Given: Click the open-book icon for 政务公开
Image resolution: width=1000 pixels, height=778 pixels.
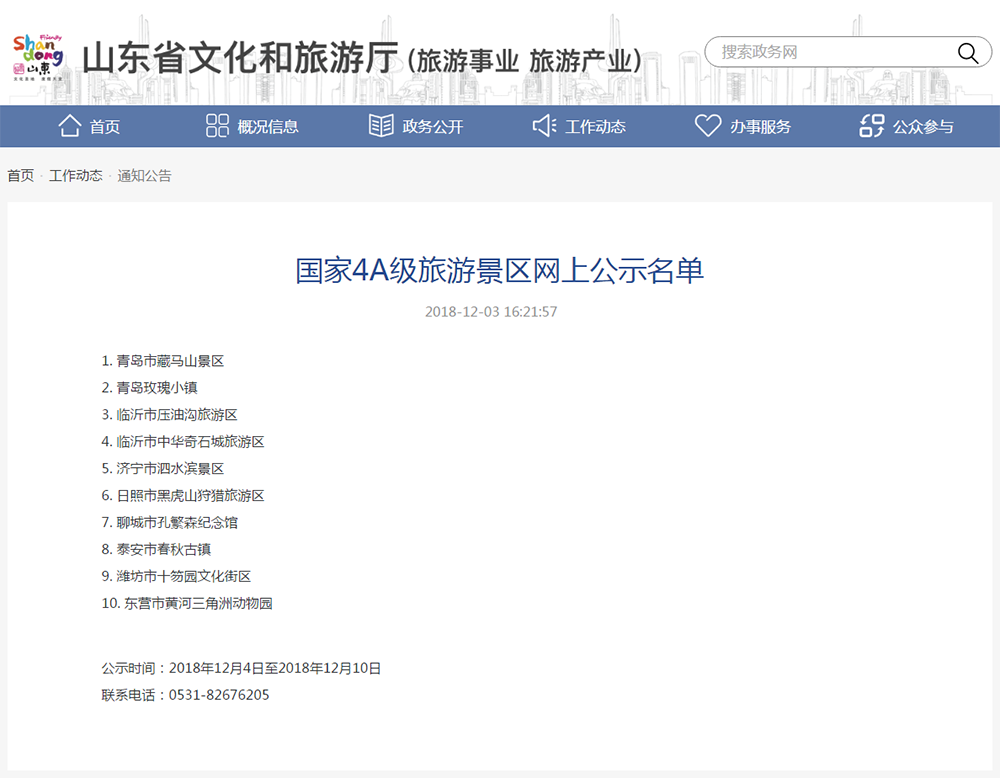Looking at the screenshot, I should [x=381, y=126].
